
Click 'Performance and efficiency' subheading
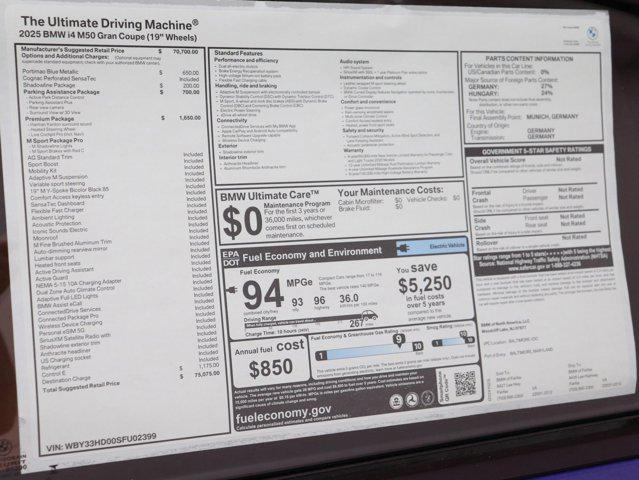(246, 60)
